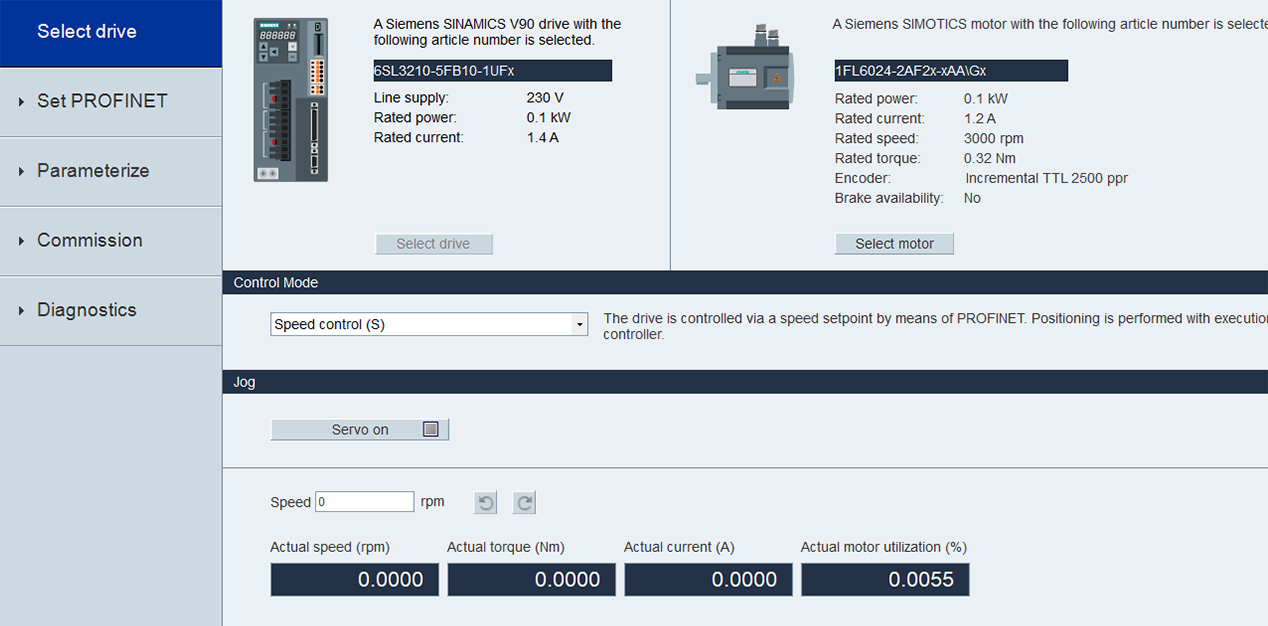Open the Control Mode dropdown arrow
The height and width of the screenshot is (626, 1268).
[579, 325]
